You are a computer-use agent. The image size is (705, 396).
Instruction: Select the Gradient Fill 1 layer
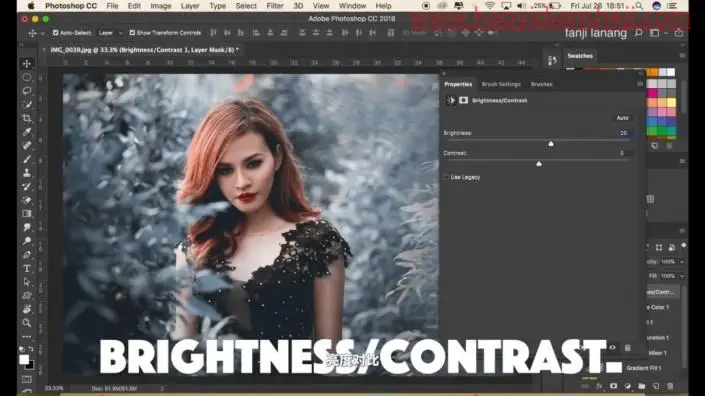643,368
